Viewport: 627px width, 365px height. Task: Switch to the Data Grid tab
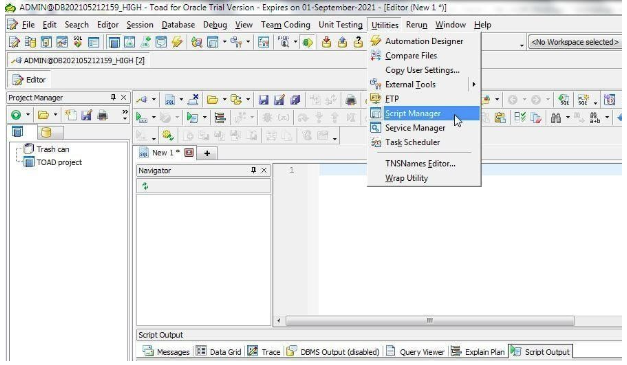pyautogui.click(x=218, y=352)
